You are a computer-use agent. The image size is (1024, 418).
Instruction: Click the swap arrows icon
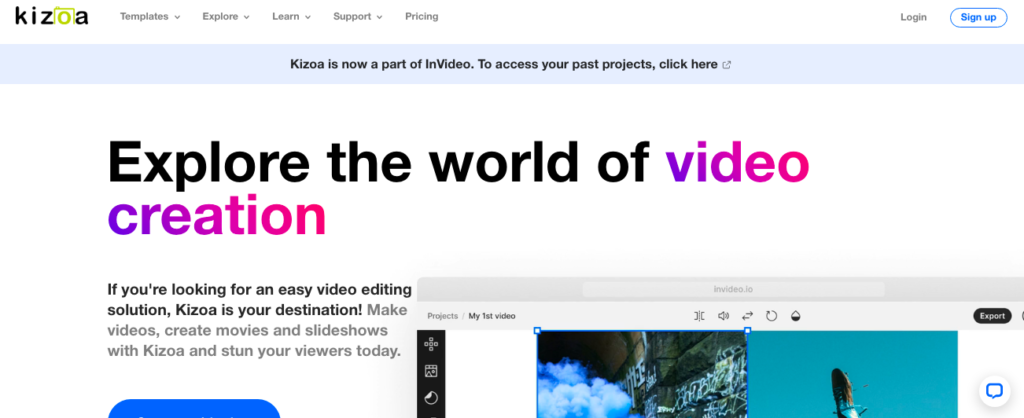tap(748, 316)
